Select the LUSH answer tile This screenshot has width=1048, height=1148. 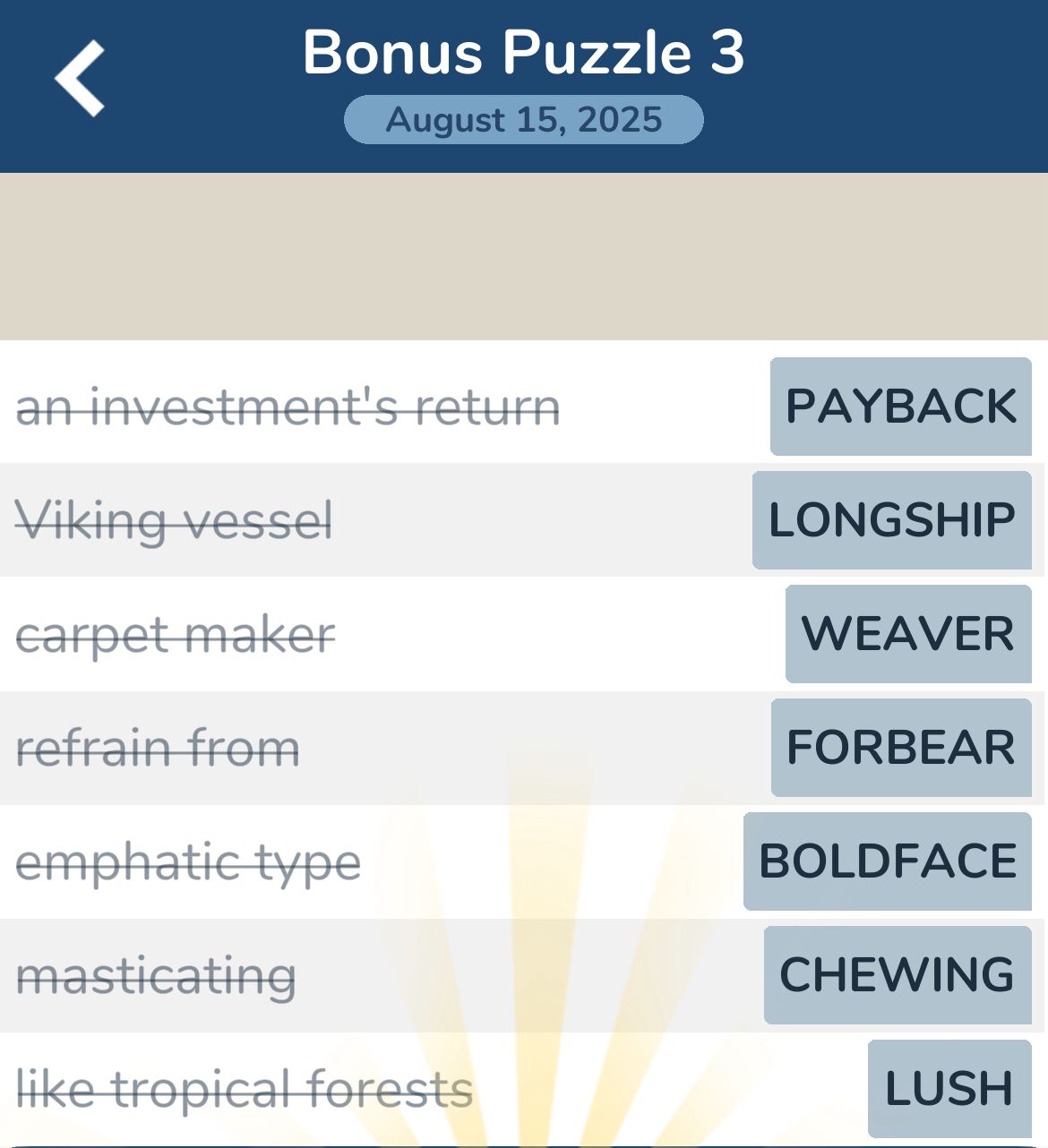tap(949, 1089)
